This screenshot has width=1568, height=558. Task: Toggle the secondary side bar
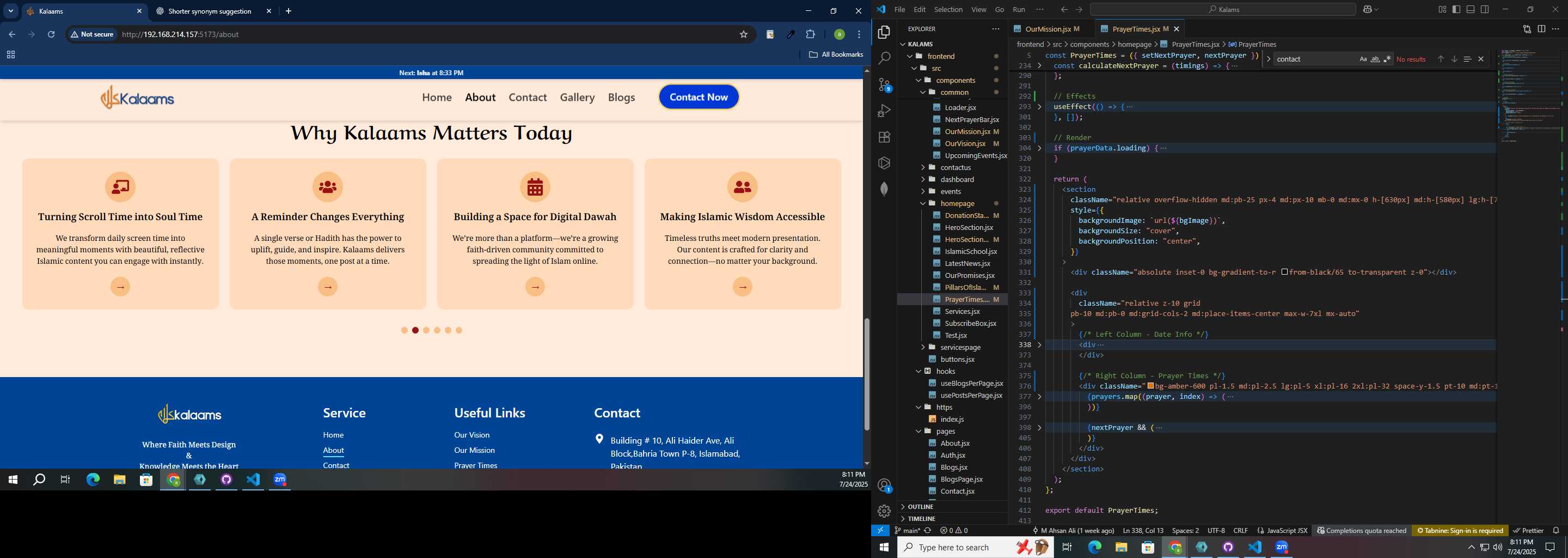coord(1485,9)
